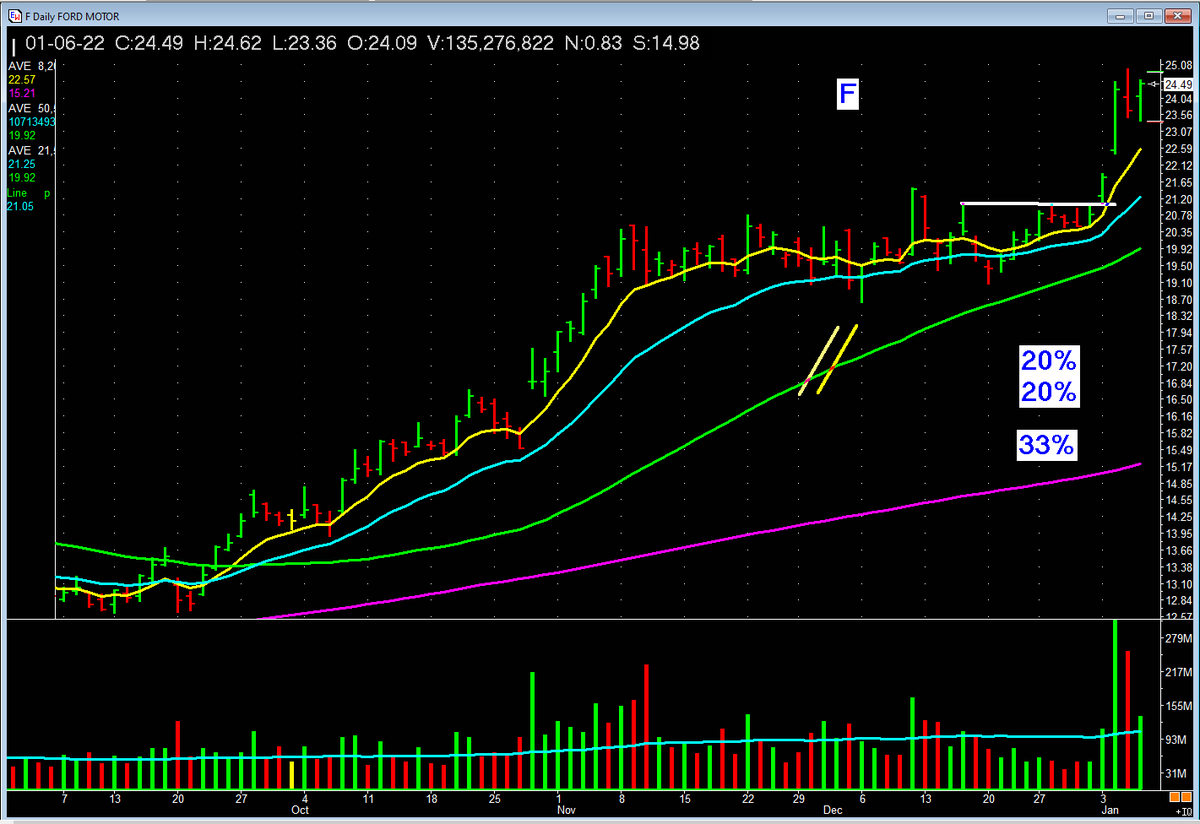Click the 21.20 price axis label
Image resolution: width=1200 pixels, height=824 pixels.
coord(1178,199)
